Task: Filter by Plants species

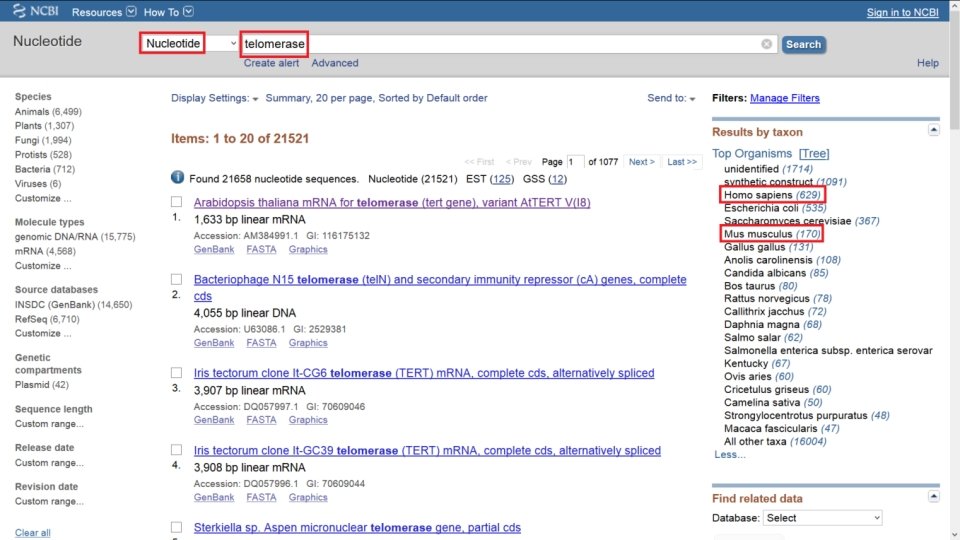Action: click(44, 126)
